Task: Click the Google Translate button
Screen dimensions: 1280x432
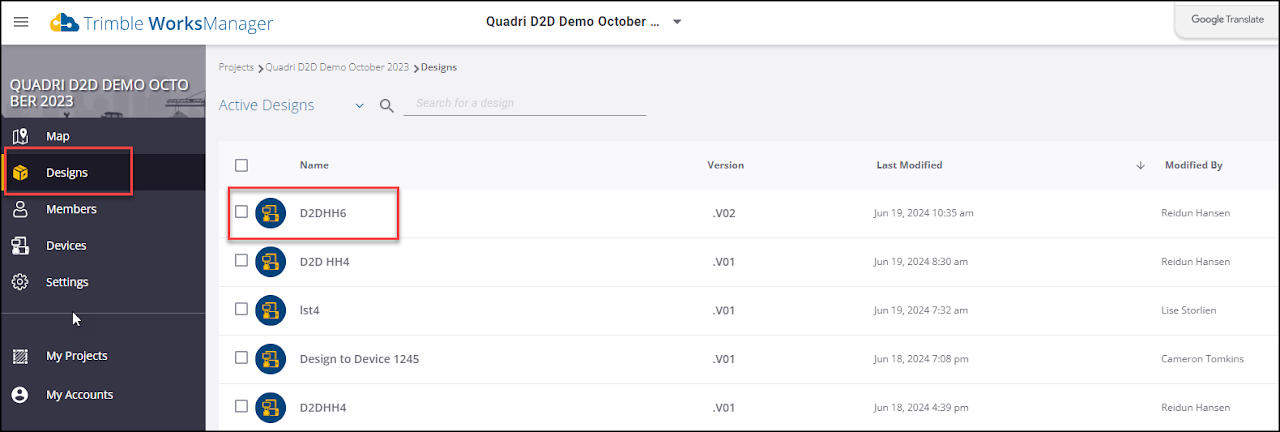Action: coord(1227,19)
